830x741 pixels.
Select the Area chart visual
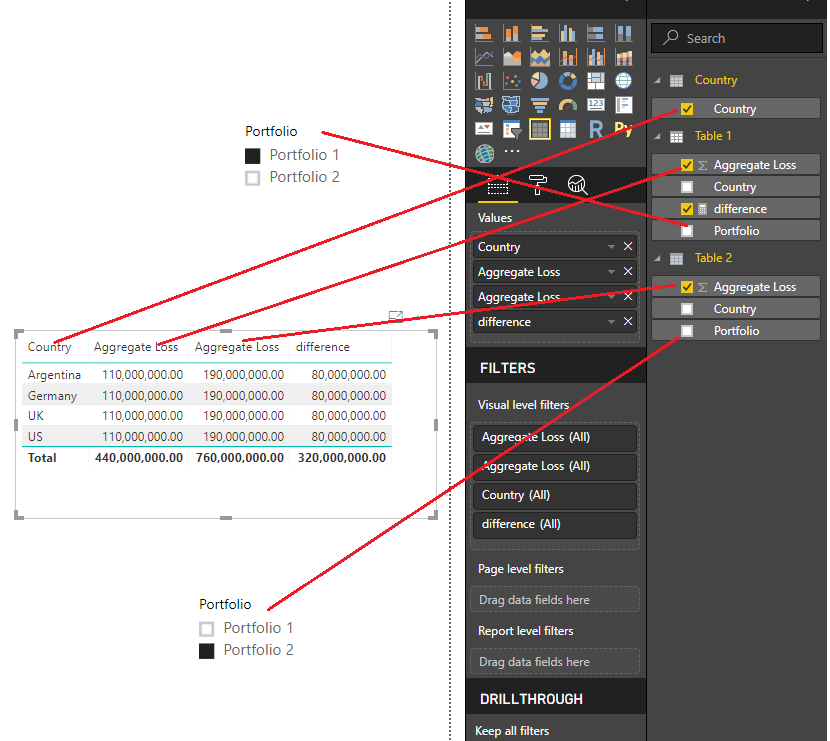(511, 57)
